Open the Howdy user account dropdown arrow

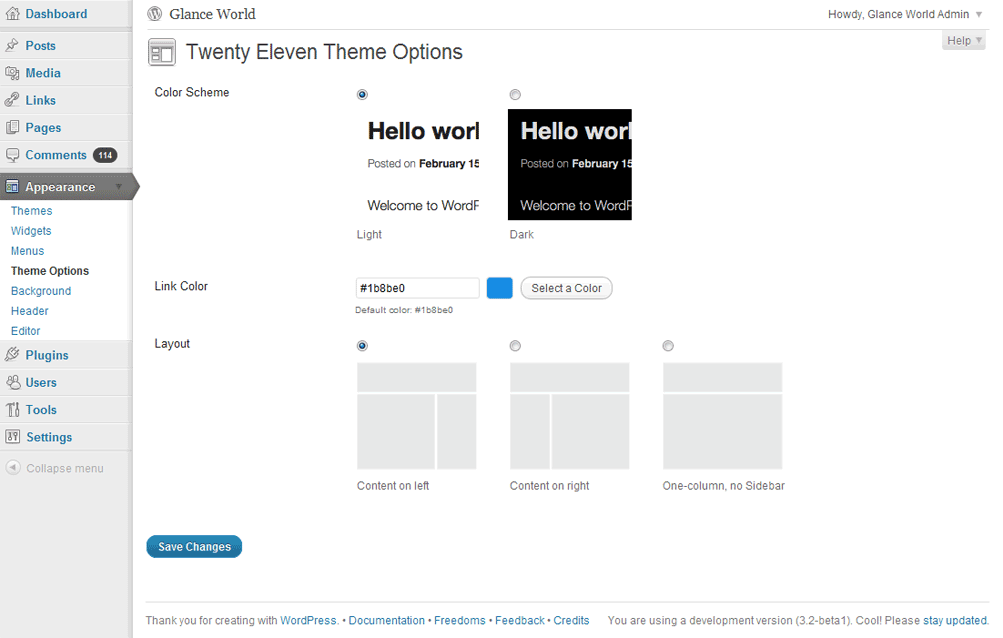tap(979, 14)
